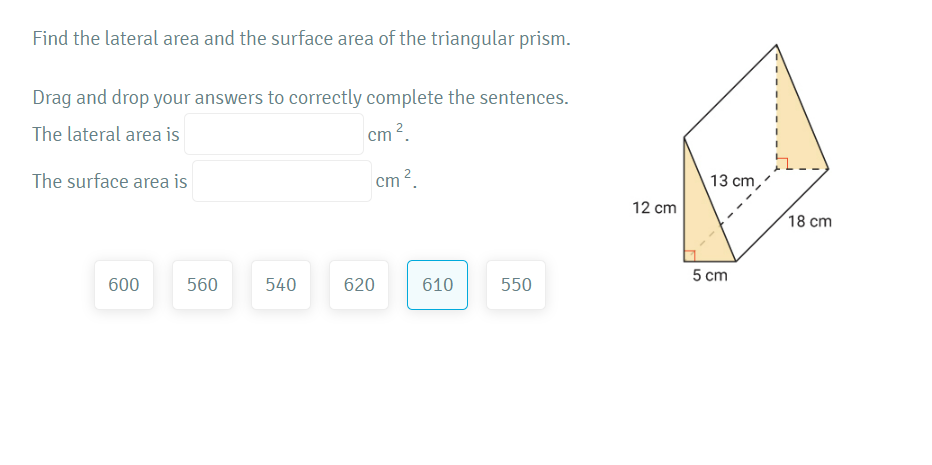Select the 560 answer tile
The image size is (932, 465).
click(x=202, y=285)
